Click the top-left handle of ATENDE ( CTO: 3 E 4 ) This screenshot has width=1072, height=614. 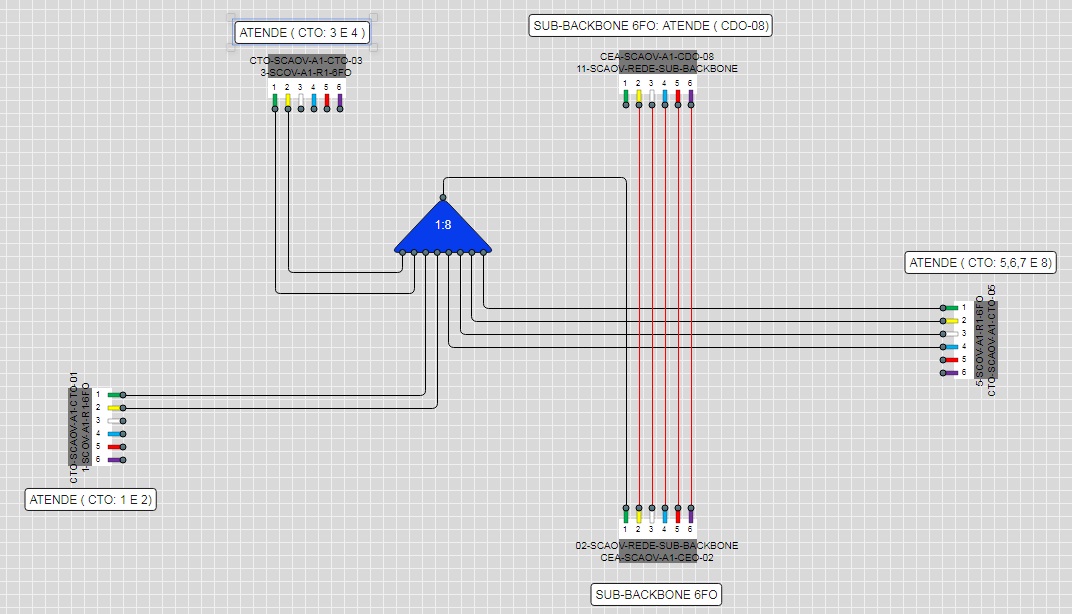coord(230,18)
